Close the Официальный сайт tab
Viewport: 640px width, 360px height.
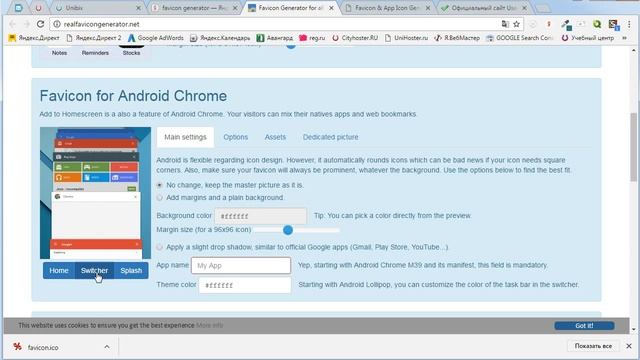524,8
